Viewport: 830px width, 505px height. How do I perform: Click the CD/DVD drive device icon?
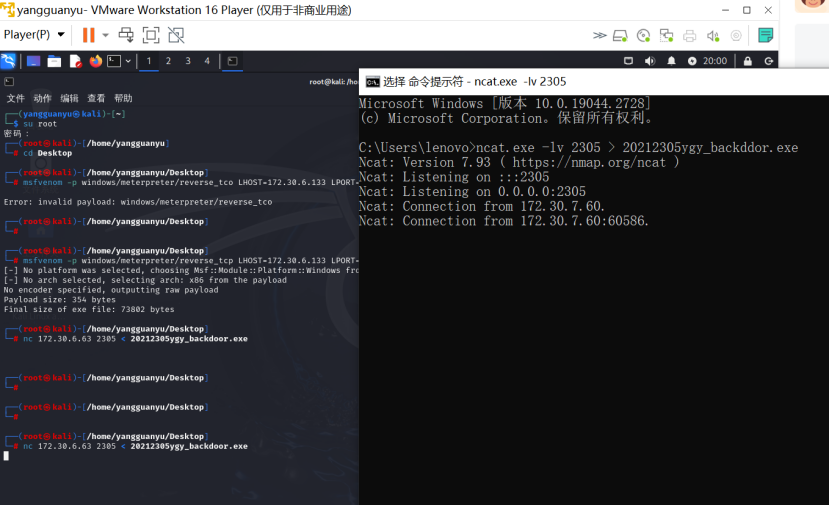[643, 36]
